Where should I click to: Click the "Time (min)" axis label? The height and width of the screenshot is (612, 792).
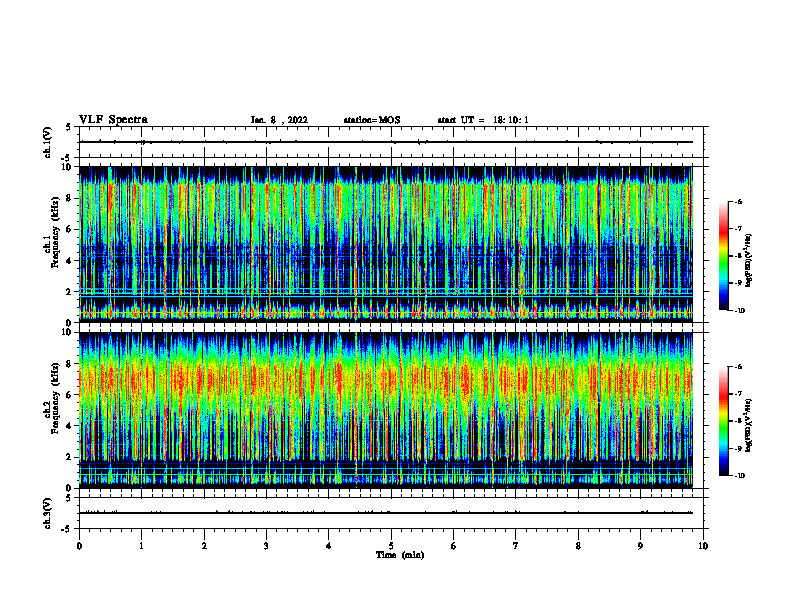[400, 555]
